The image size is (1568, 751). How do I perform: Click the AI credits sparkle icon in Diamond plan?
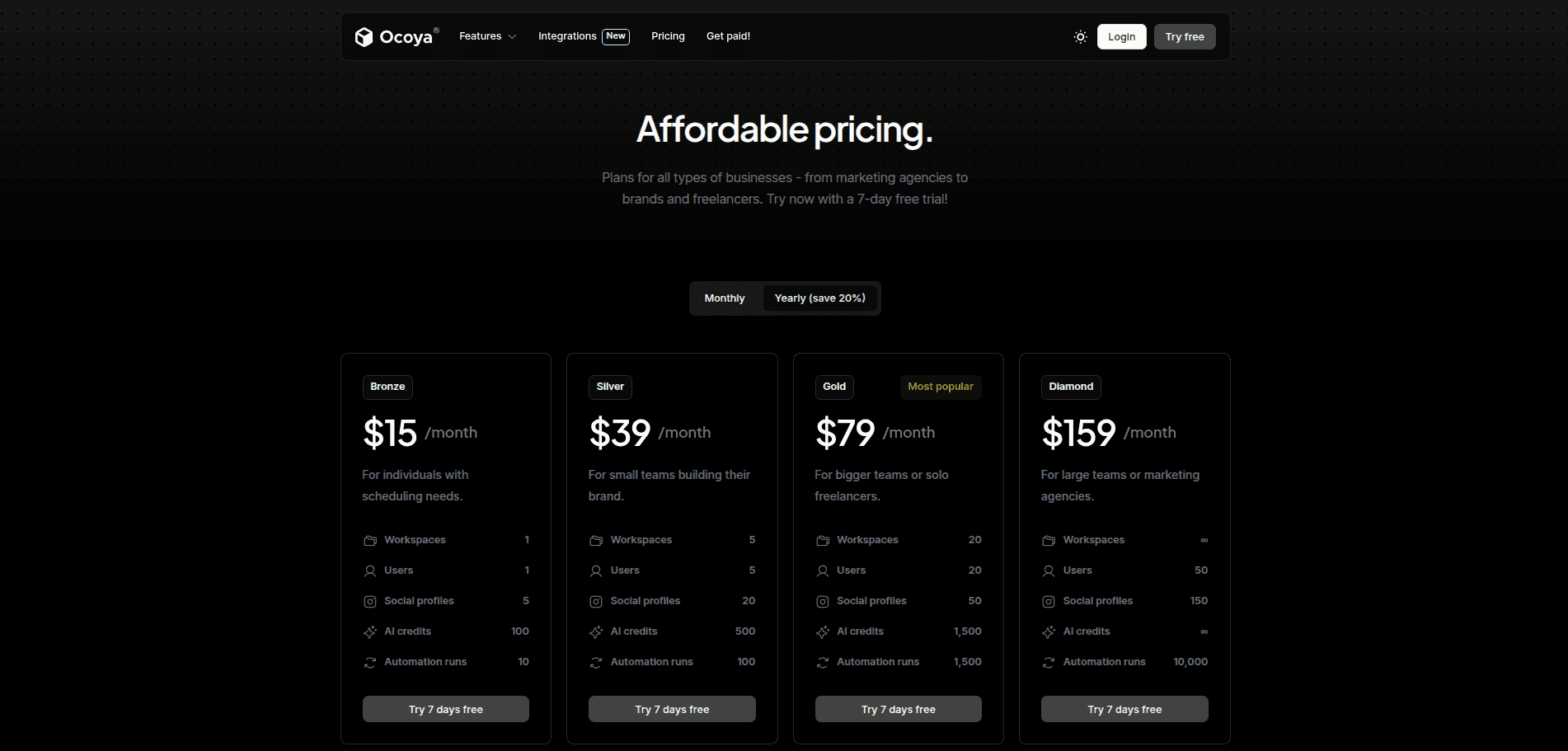(x=1048, y=631)
